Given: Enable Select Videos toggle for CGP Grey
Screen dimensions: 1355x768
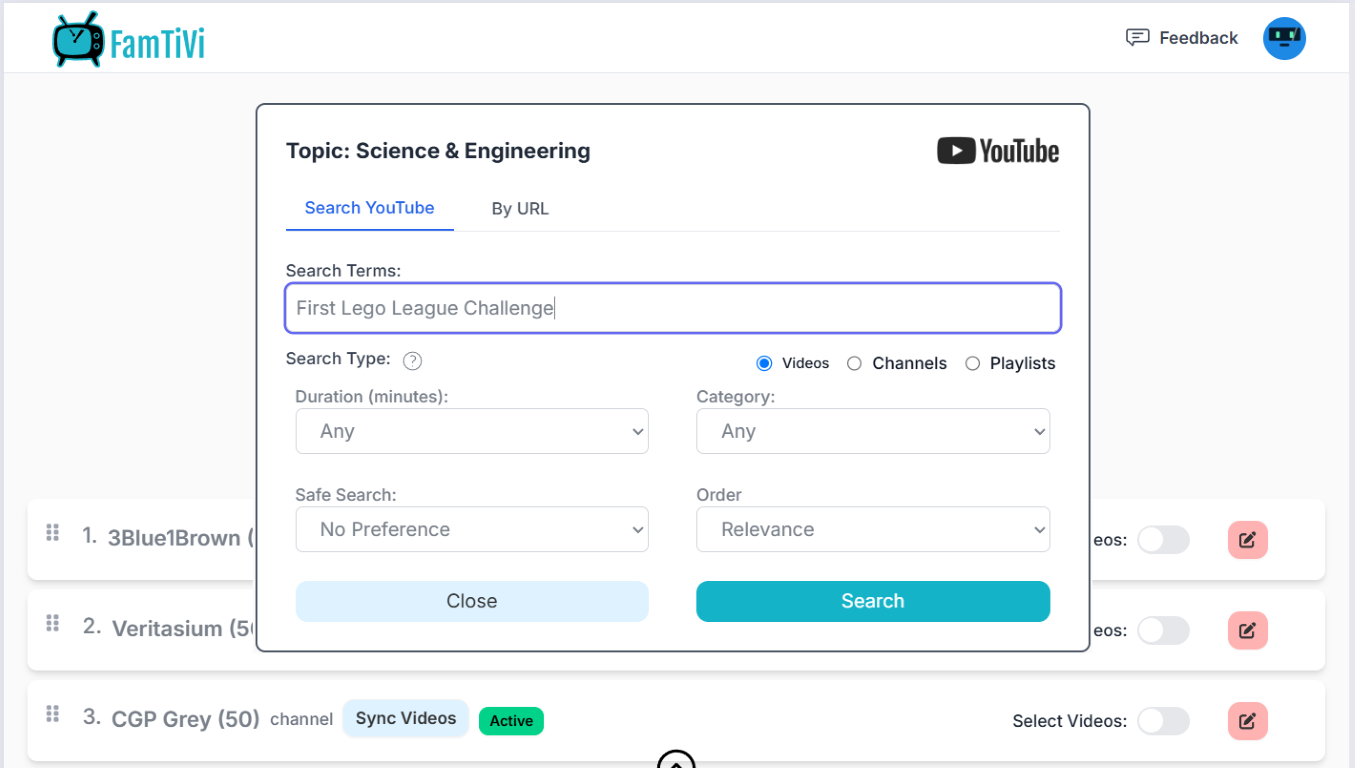Looking at the screenshot, I should (1163, 721).
